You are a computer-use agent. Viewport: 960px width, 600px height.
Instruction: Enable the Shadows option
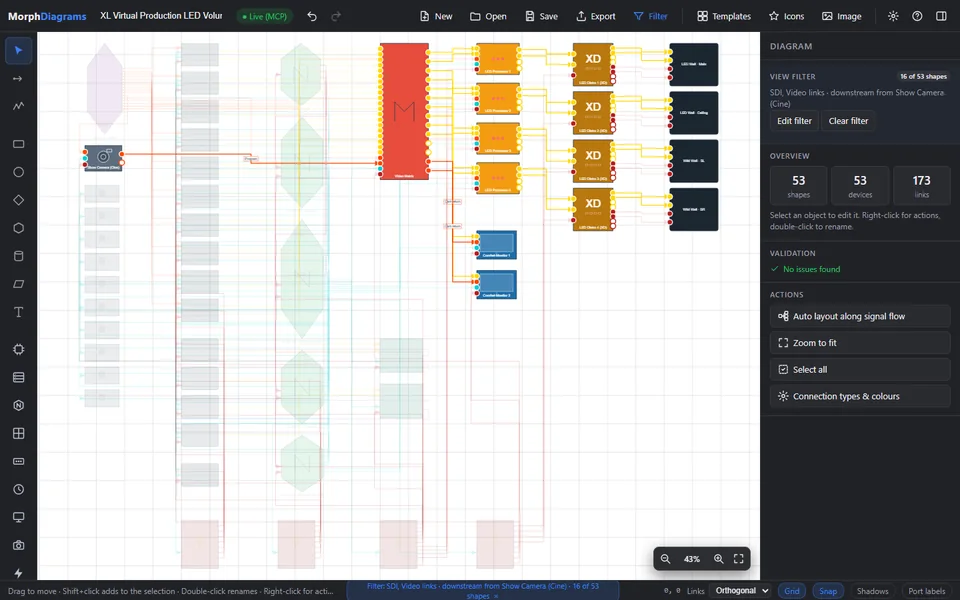(872, 591)
